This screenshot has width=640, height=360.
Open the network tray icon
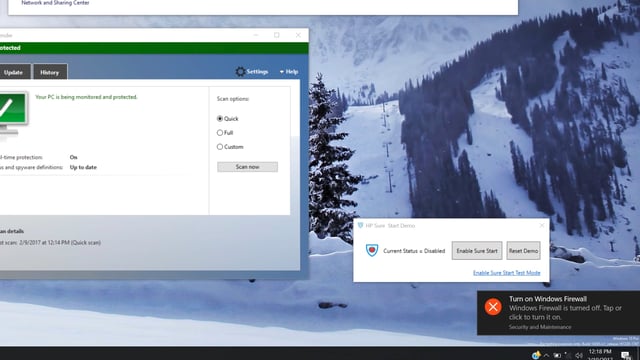568,355
